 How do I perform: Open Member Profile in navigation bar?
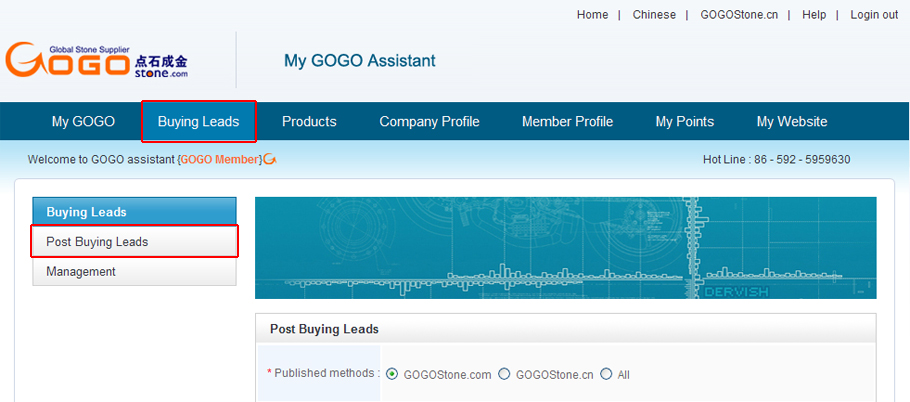click(567, 122)
